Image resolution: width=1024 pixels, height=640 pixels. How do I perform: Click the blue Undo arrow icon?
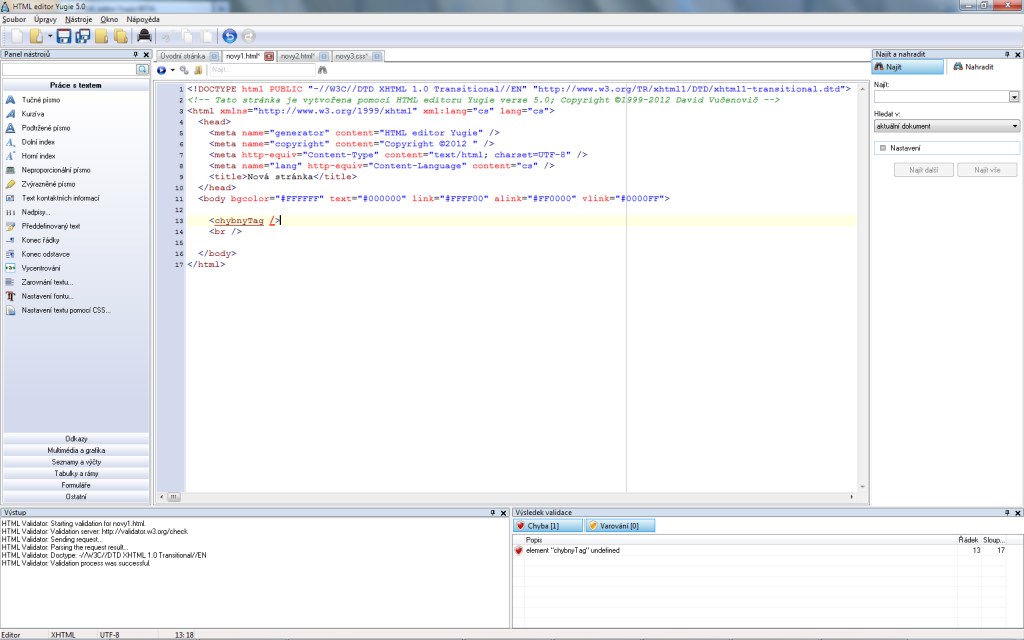click(229, 36)
